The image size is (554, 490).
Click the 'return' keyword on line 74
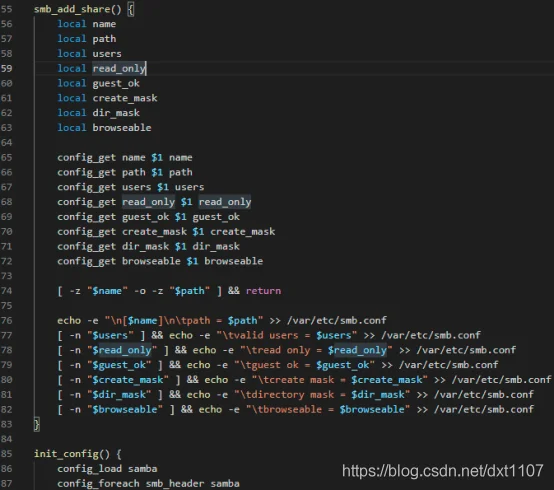coord(264,291)
